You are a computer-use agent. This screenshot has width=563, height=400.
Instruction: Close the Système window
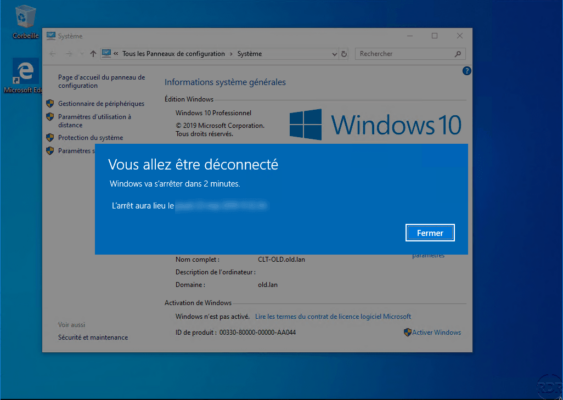pos(460,36)
